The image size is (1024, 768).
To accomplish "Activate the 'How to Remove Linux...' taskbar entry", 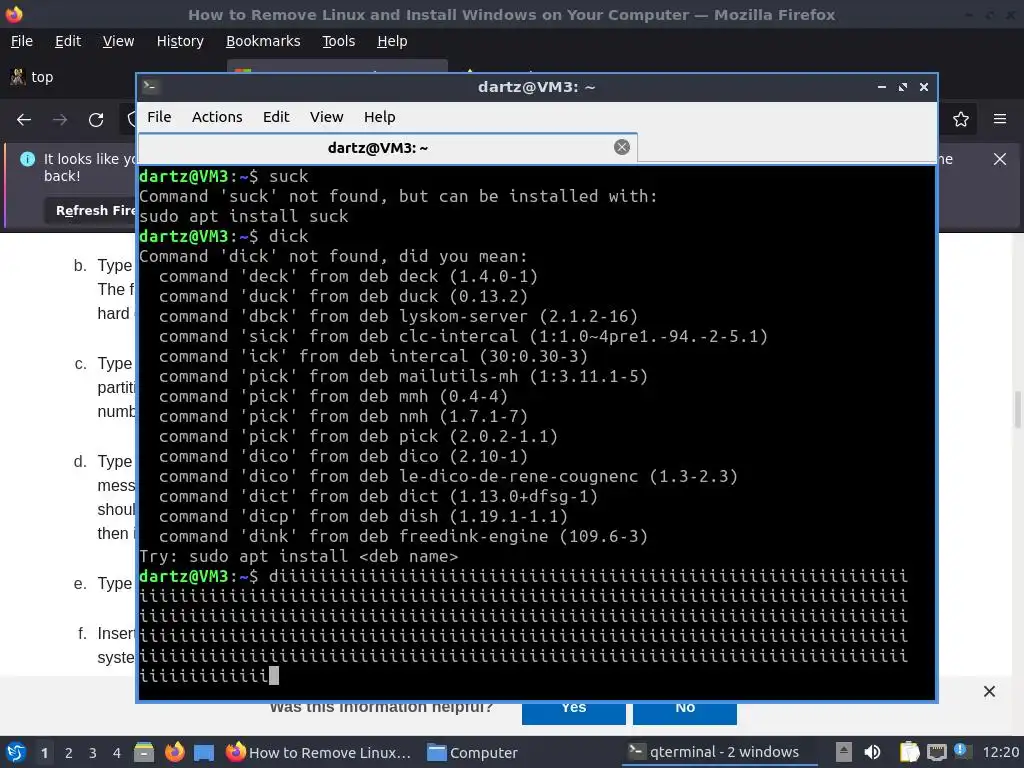I will (319, 752).
